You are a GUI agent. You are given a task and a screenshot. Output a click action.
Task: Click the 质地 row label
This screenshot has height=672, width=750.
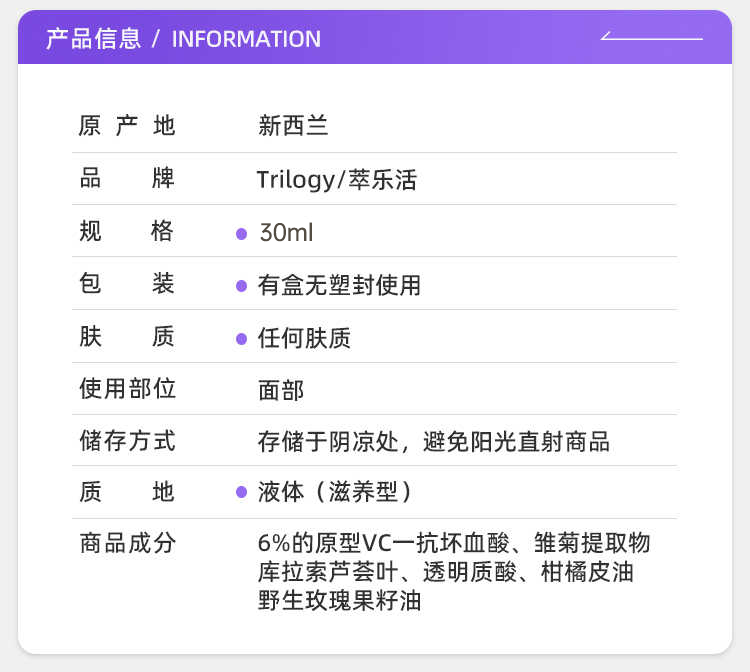(x=127, y=491)
